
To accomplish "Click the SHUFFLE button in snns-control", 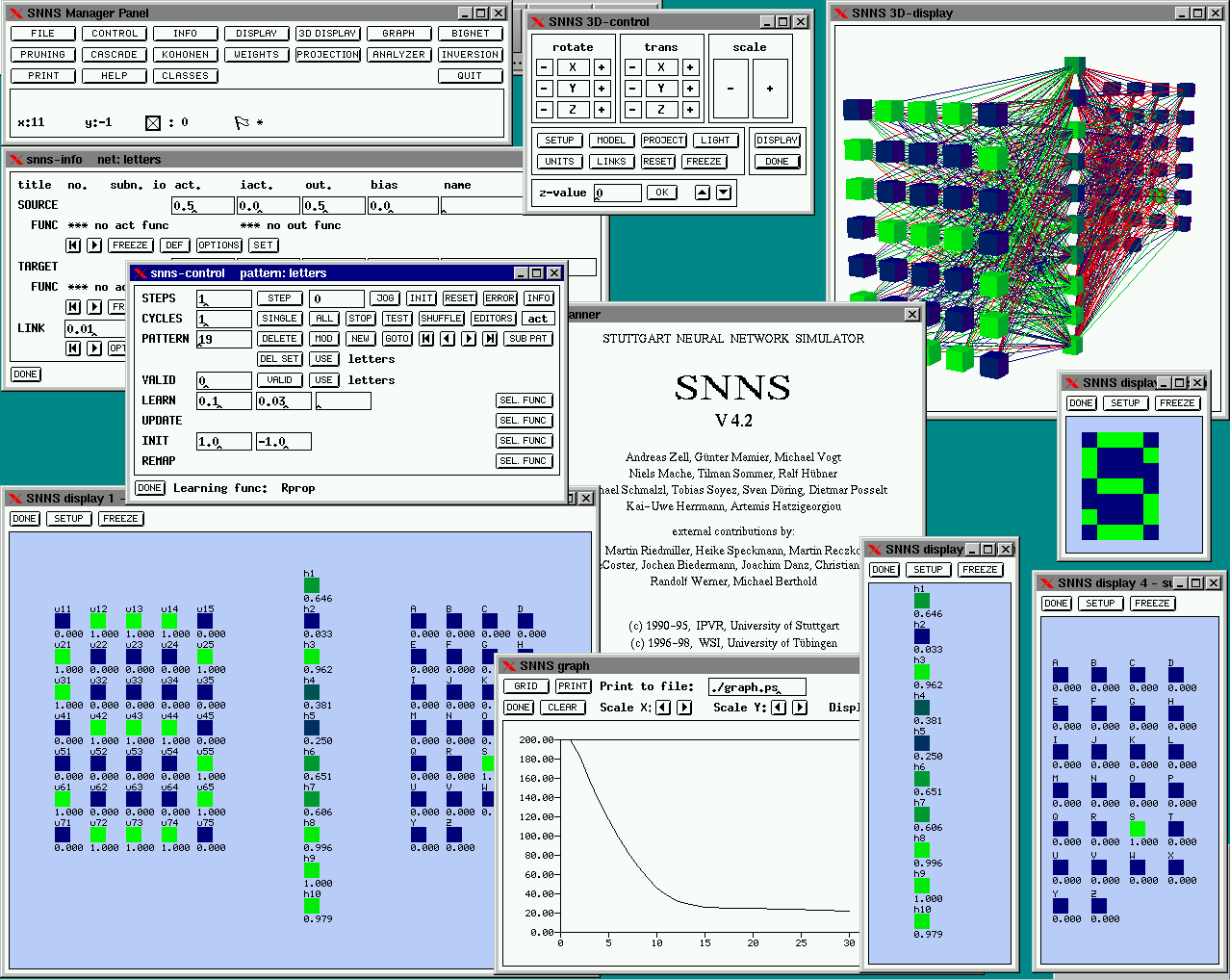I will [441, 319].
